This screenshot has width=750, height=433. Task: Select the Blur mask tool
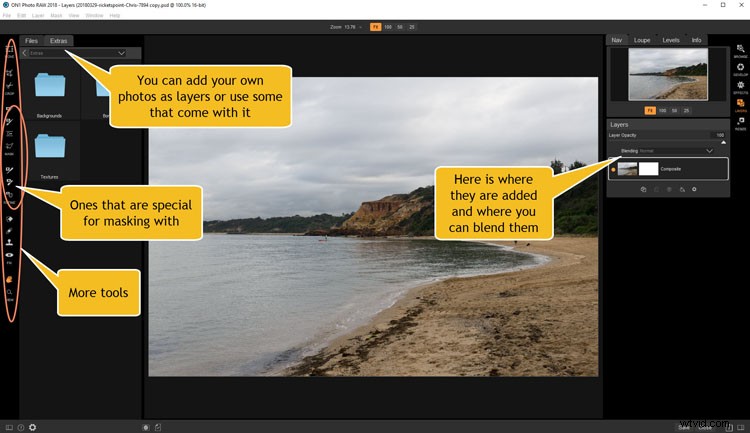tap(9, 195)
